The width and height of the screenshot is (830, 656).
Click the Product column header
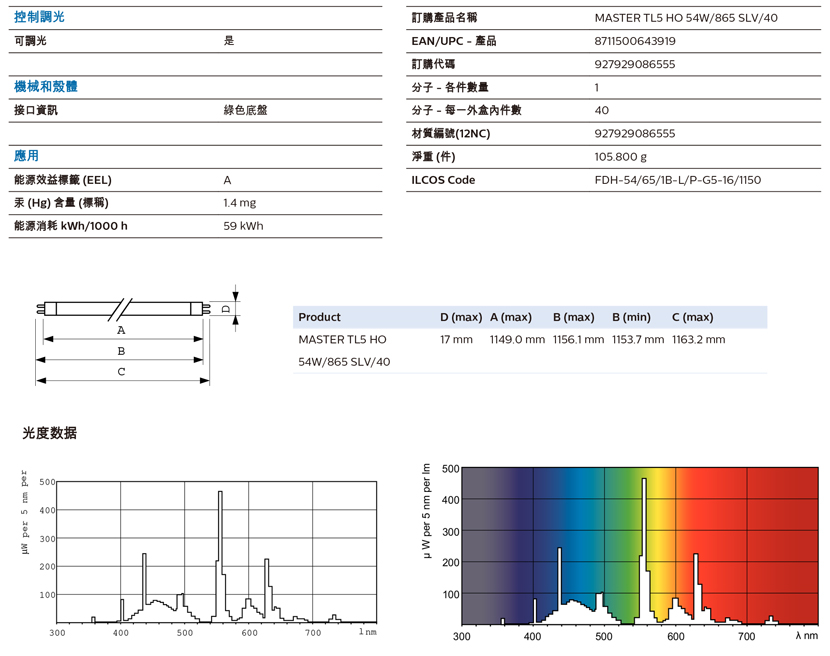pos(319,317)
